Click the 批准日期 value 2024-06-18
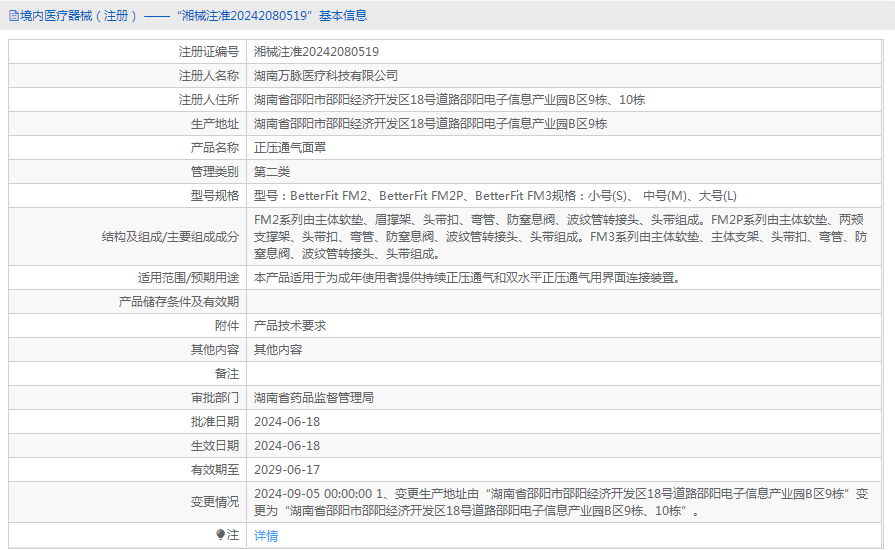The image size is (895, 550). pyautogui.click(x=287, y=422)
